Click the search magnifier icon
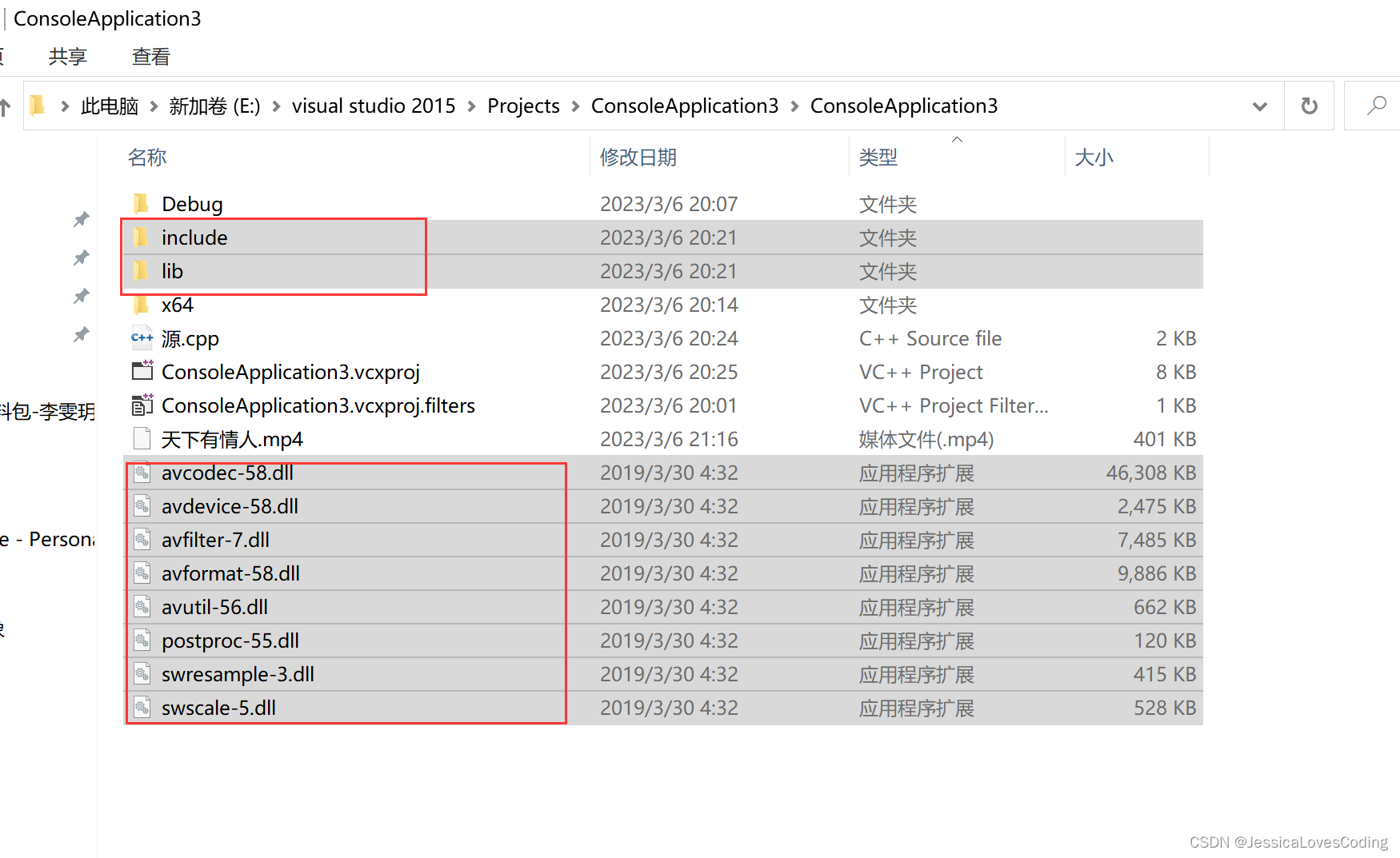Viewport: 1400px width, 858px height. click(1376, 106)
